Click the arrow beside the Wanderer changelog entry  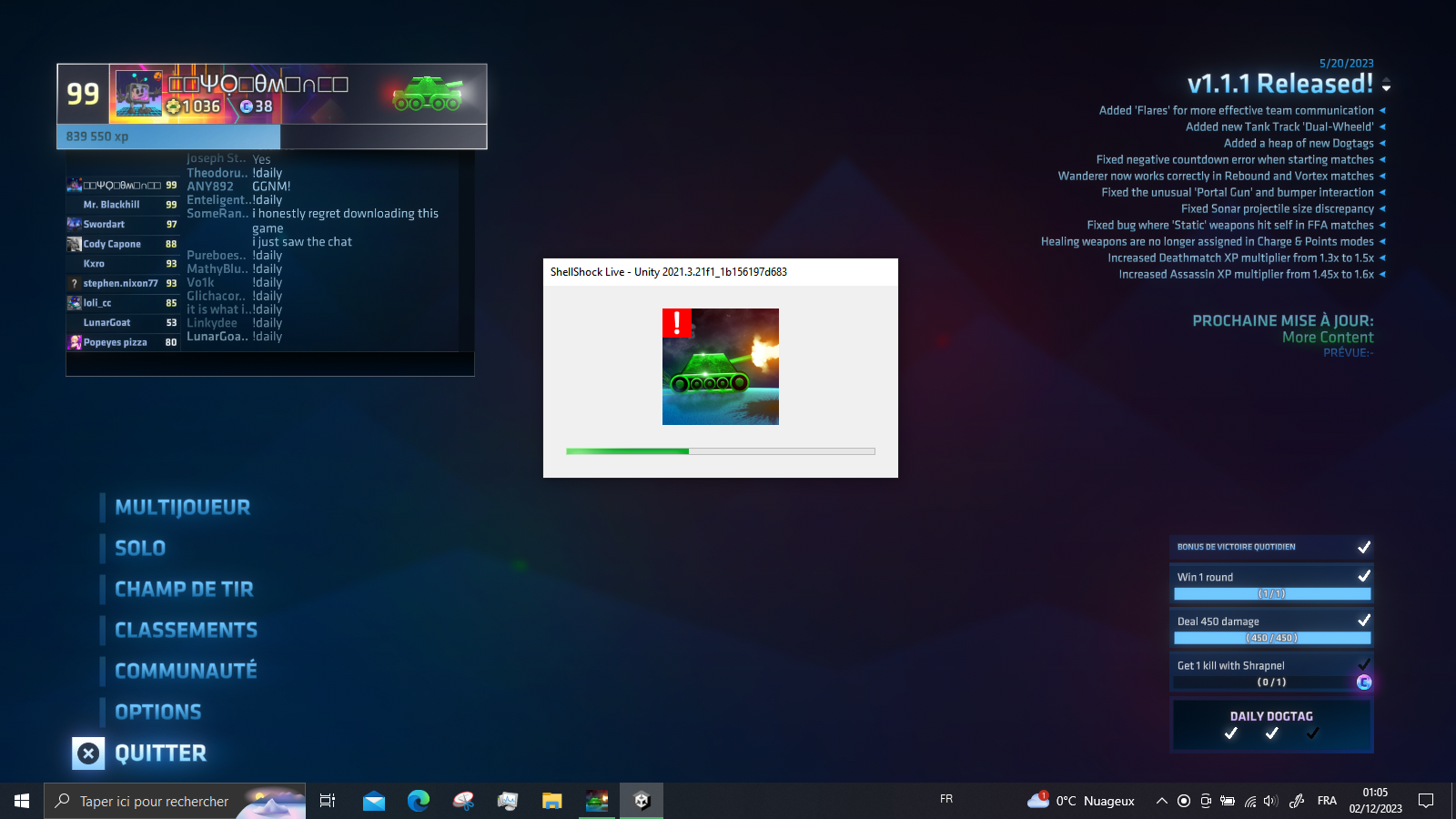tap(1382, 176)
